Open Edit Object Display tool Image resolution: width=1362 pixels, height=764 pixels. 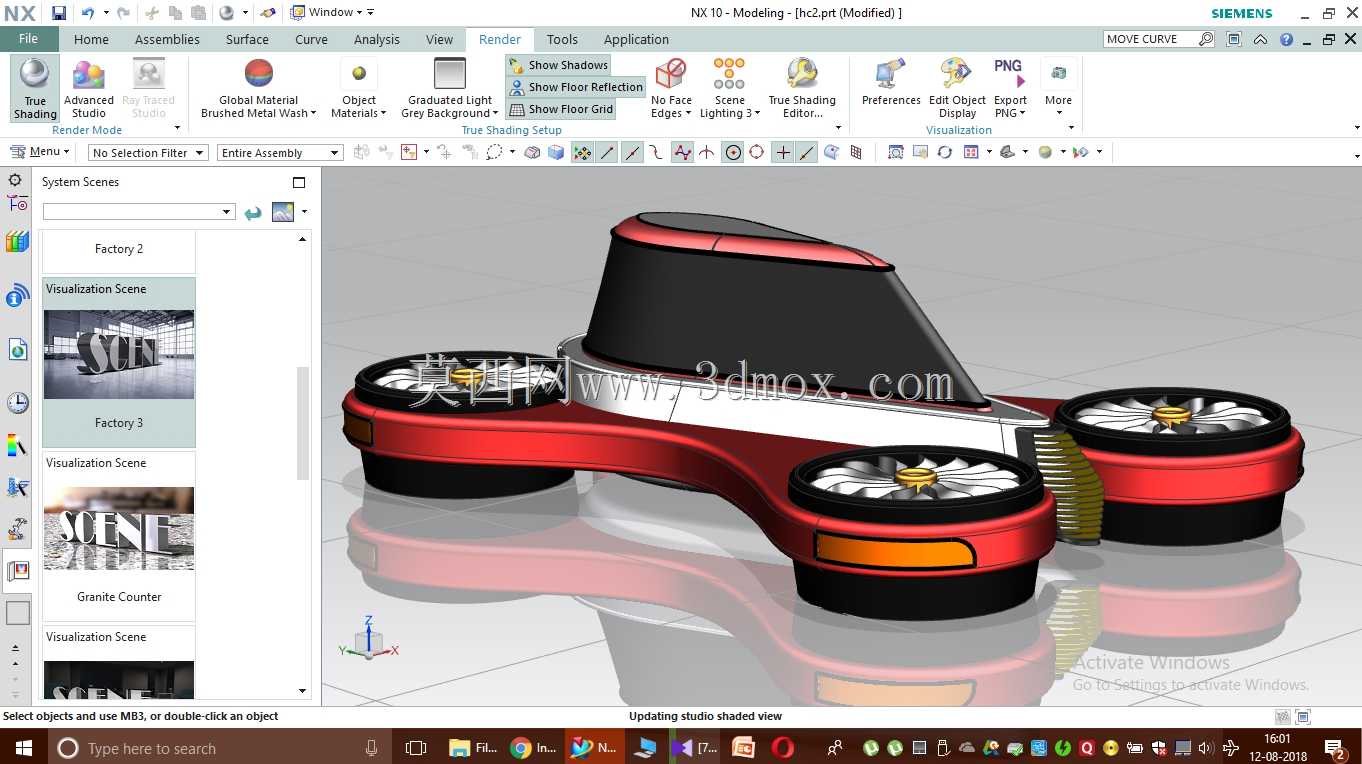(957, 88)
